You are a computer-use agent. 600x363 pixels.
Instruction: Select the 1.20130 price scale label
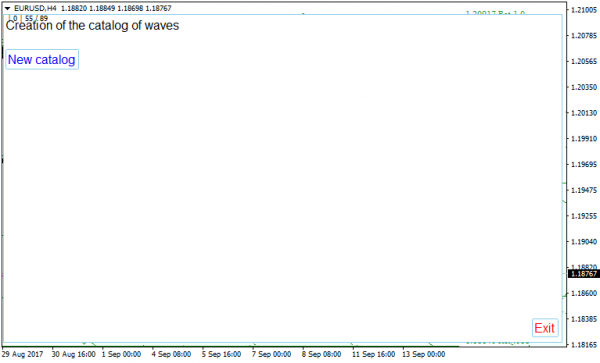pos(584,113)
